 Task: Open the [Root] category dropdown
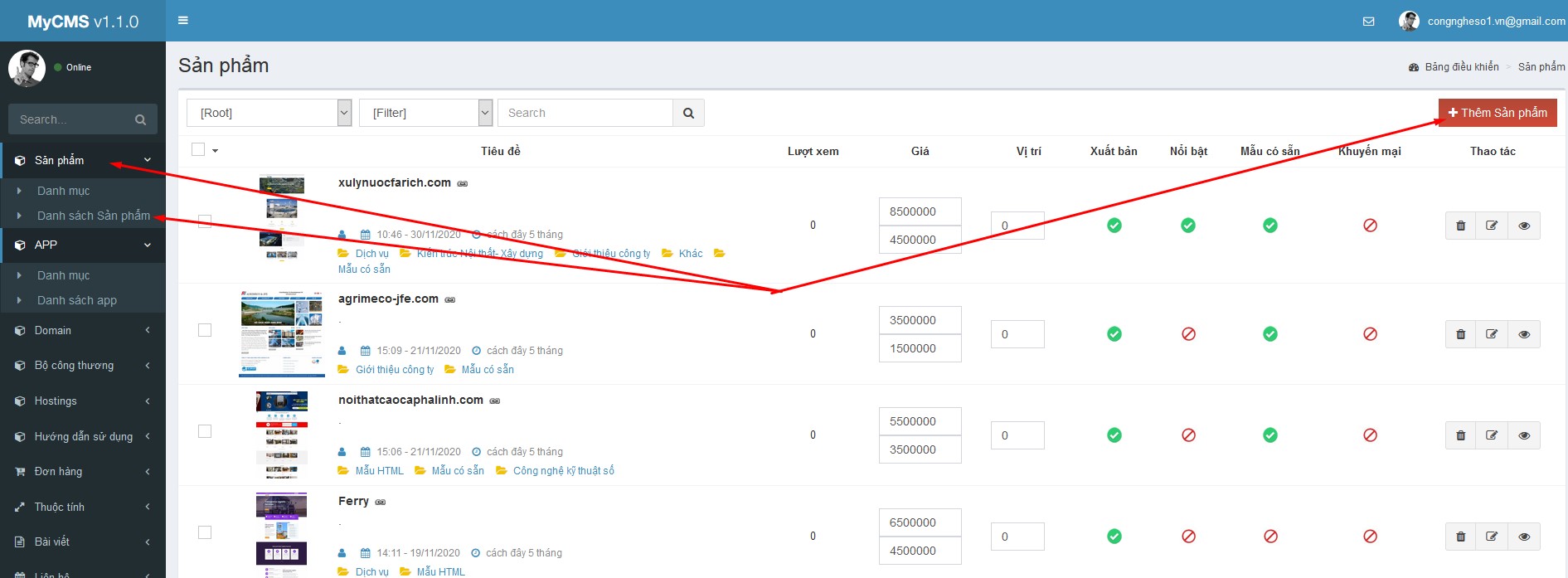[269, 114]
